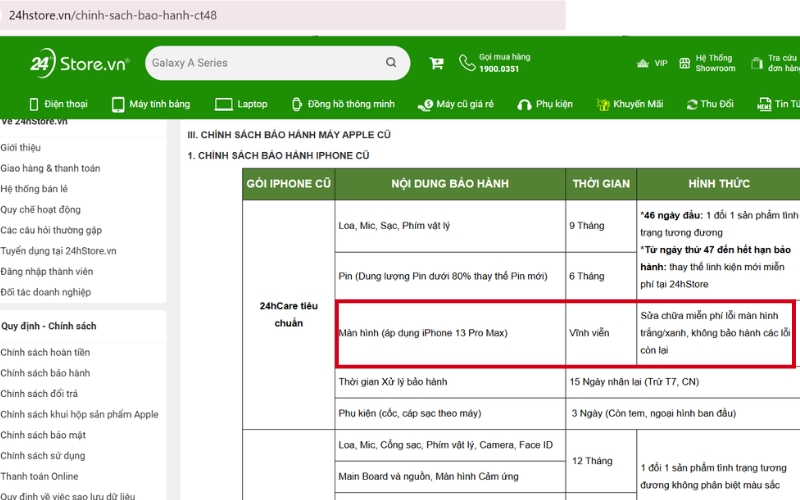
Task: Click the news icon for Tin Tức
Action: 764,105
